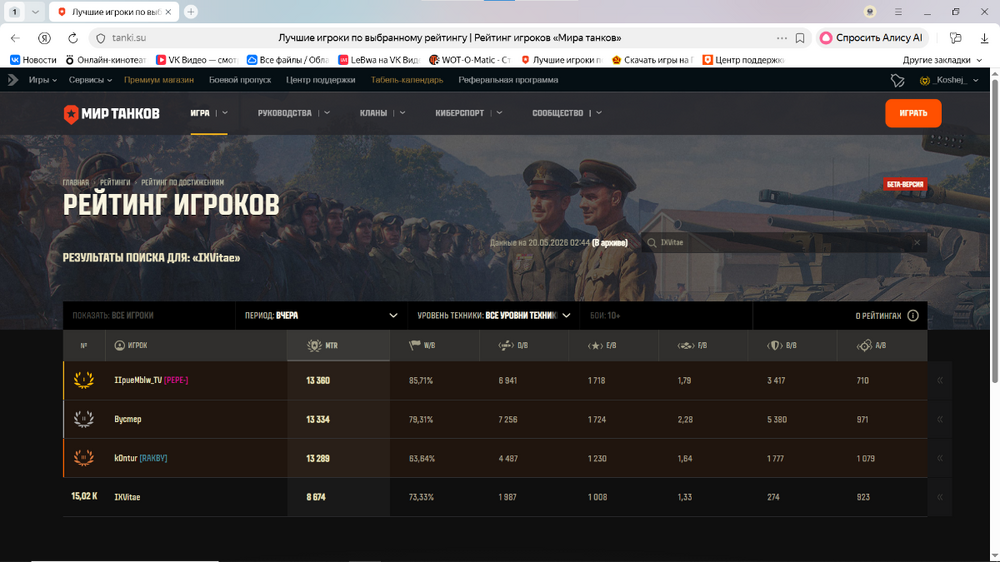Image resolution: width=1000 pixels, height=562 pixels.
Task: Open _Koshej_ account menu
Action: (949, 80)
